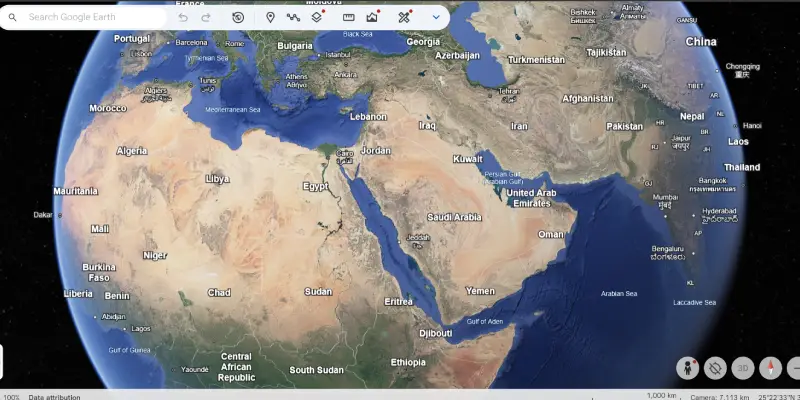This screenshot has height=400, width=800.
Task: Click the Central African Republic label
Action: [236, 367]
